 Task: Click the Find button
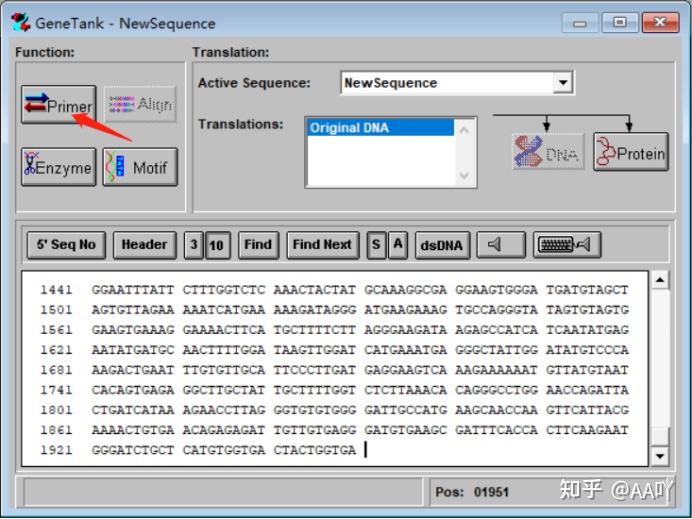(x=258, y=245)
